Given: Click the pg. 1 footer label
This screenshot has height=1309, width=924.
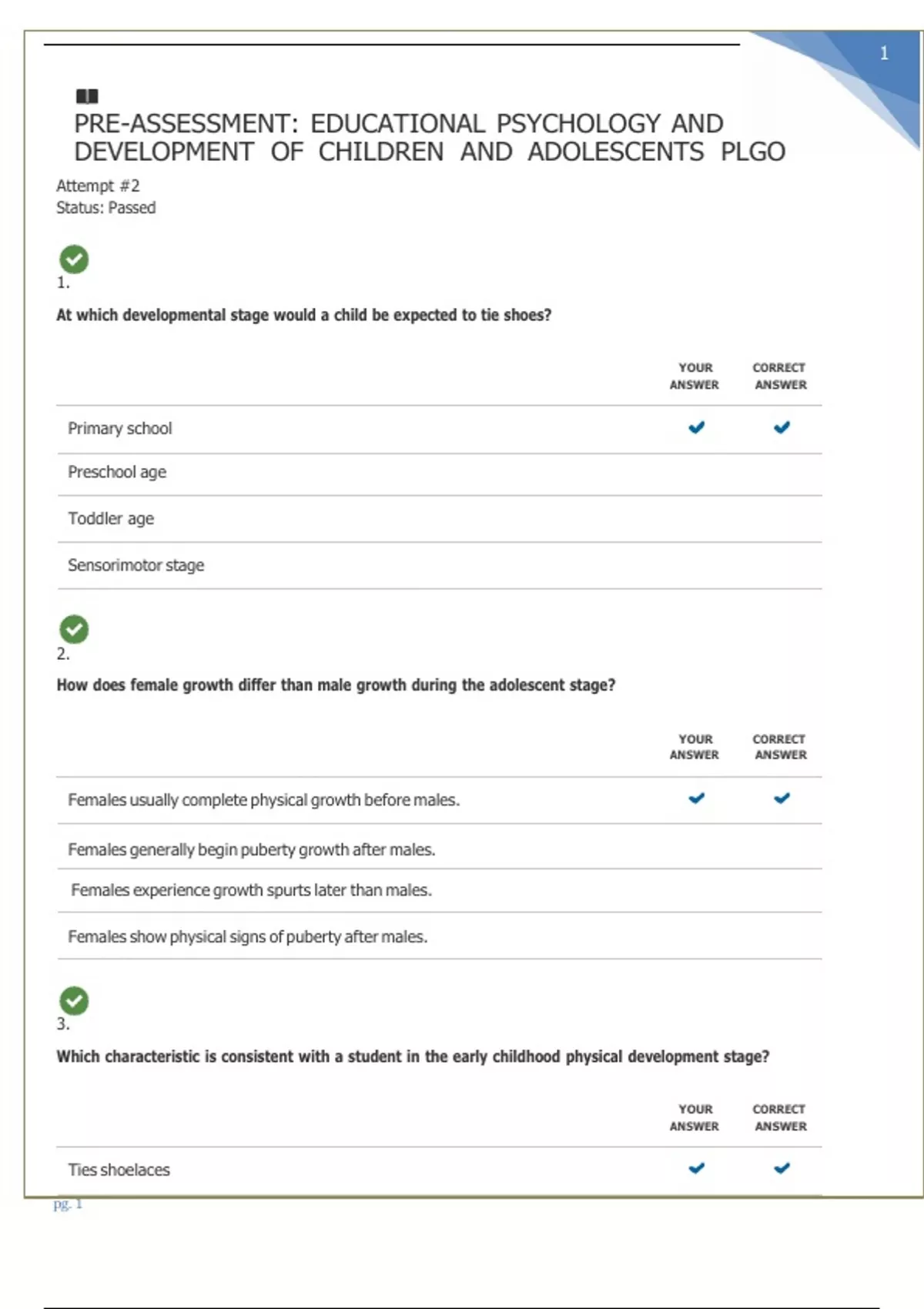Looking at the screenshot, I should 68,1204.
